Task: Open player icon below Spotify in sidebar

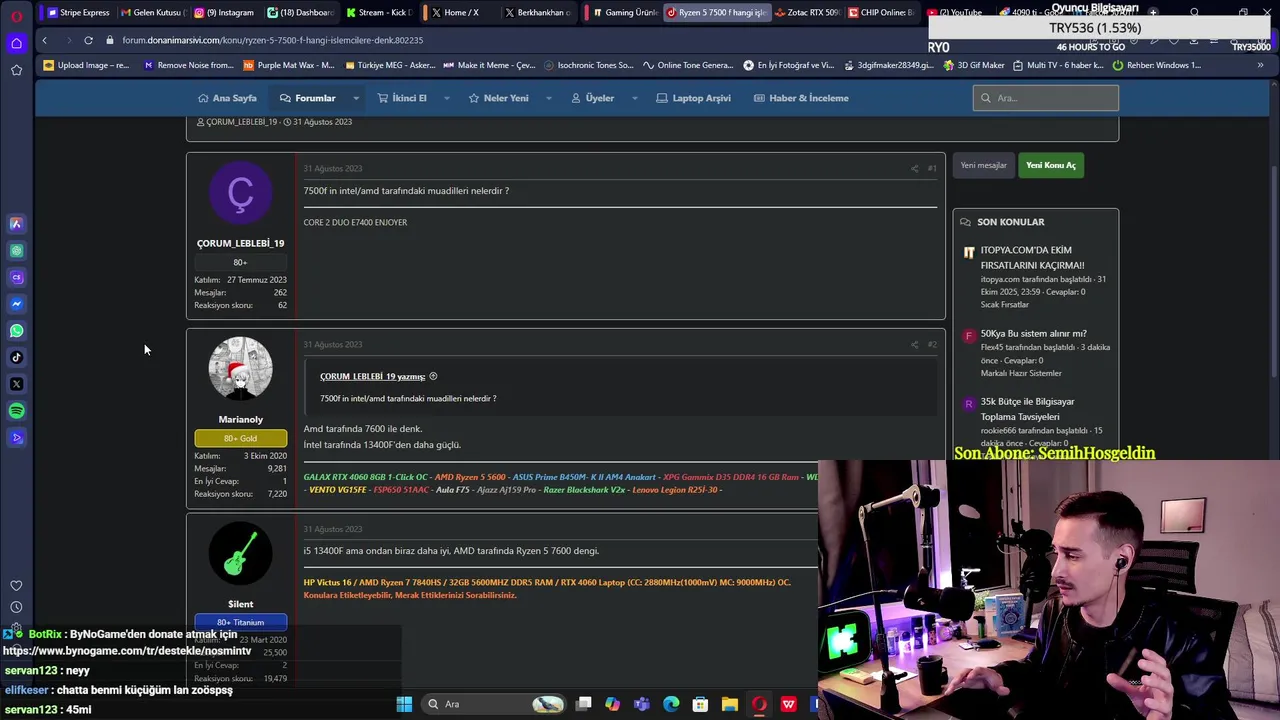Action: [16, 437]
